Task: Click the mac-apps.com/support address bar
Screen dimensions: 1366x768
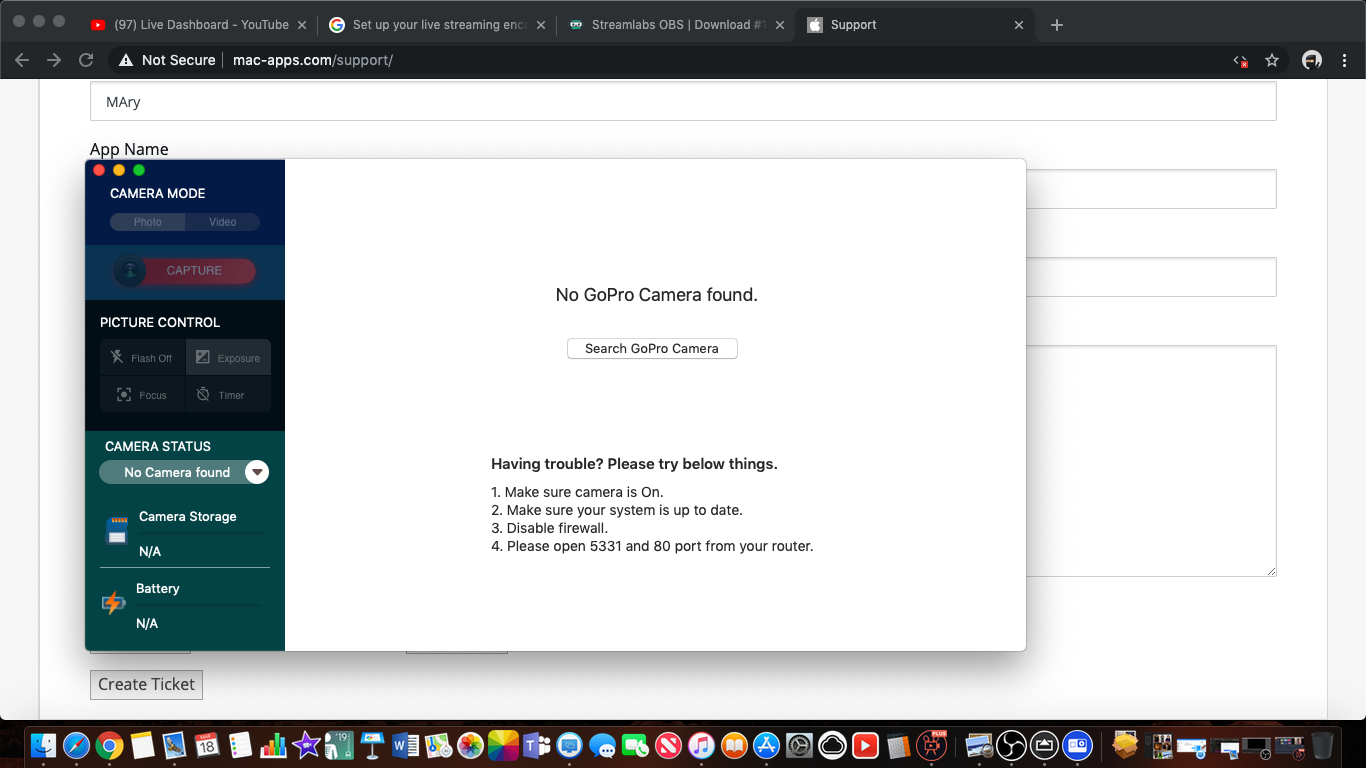Action: point(312,60)
